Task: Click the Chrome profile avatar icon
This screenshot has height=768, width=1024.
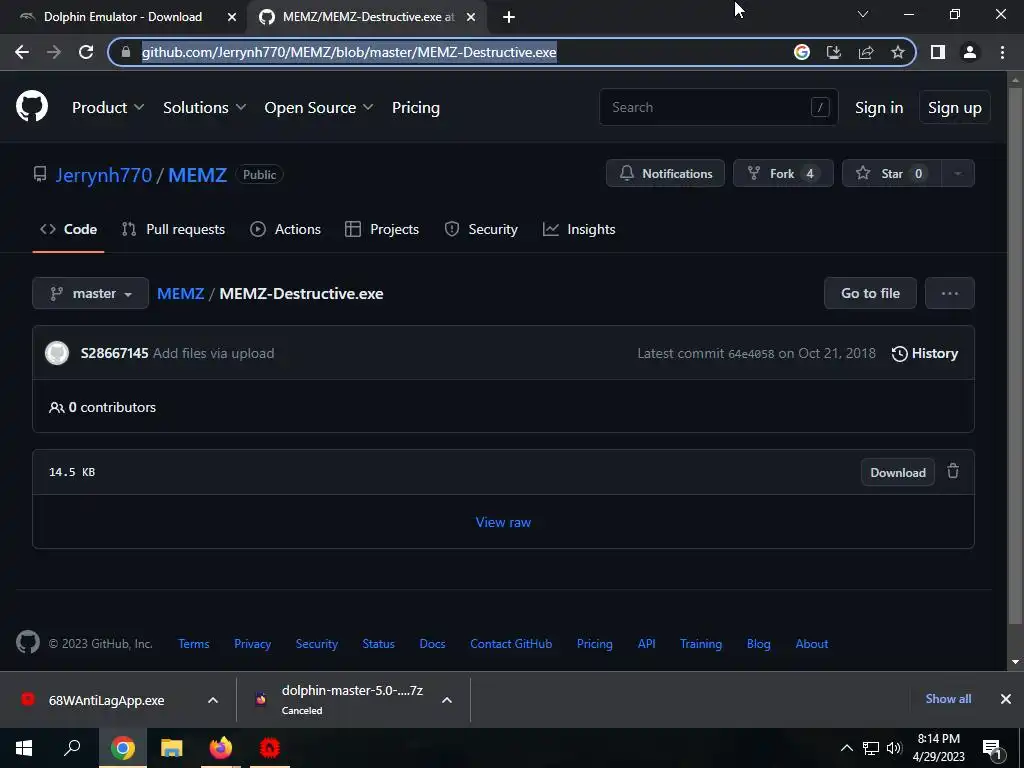Action: (970, 52)
